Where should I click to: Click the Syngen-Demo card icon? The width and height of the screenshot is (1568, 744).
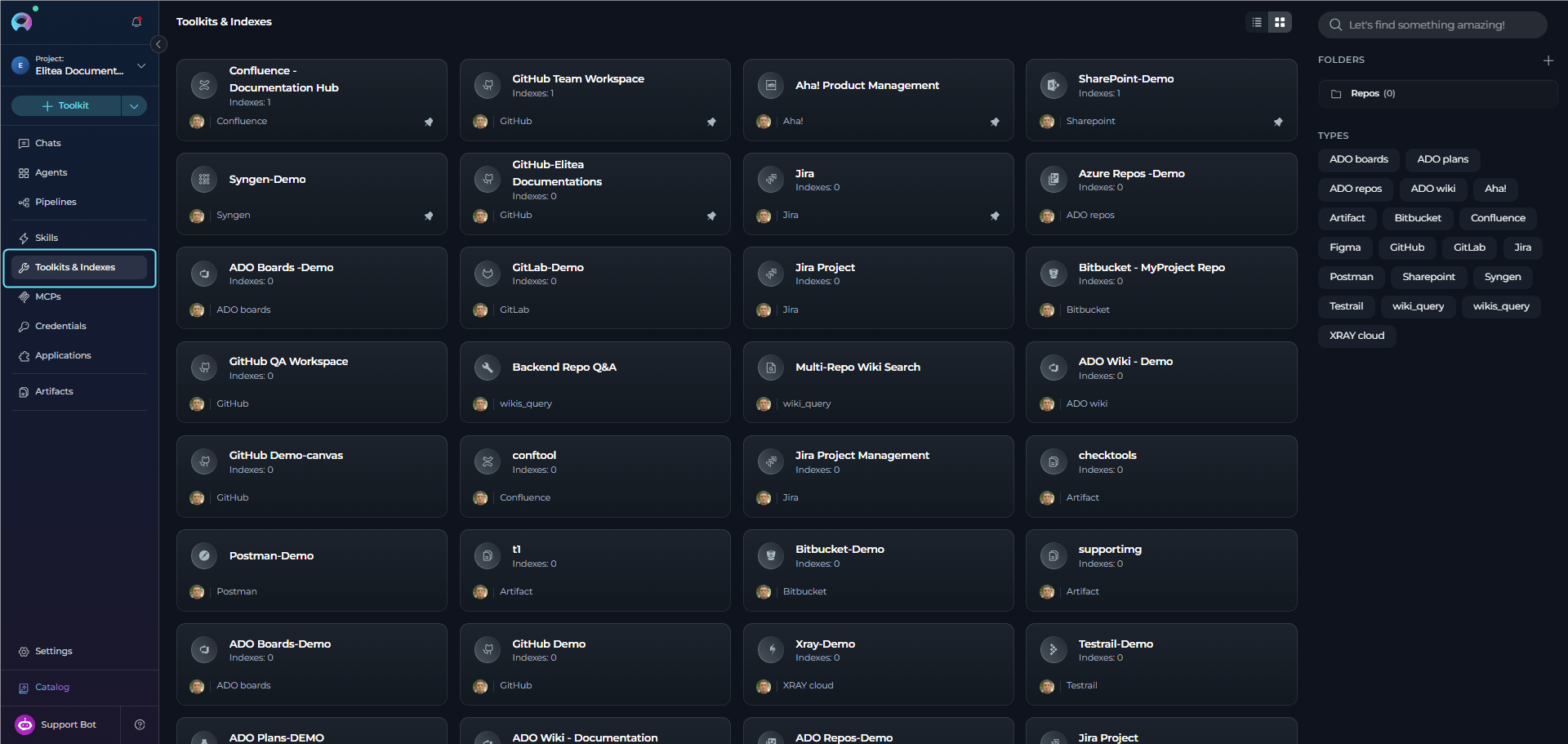tap(204, 179)
